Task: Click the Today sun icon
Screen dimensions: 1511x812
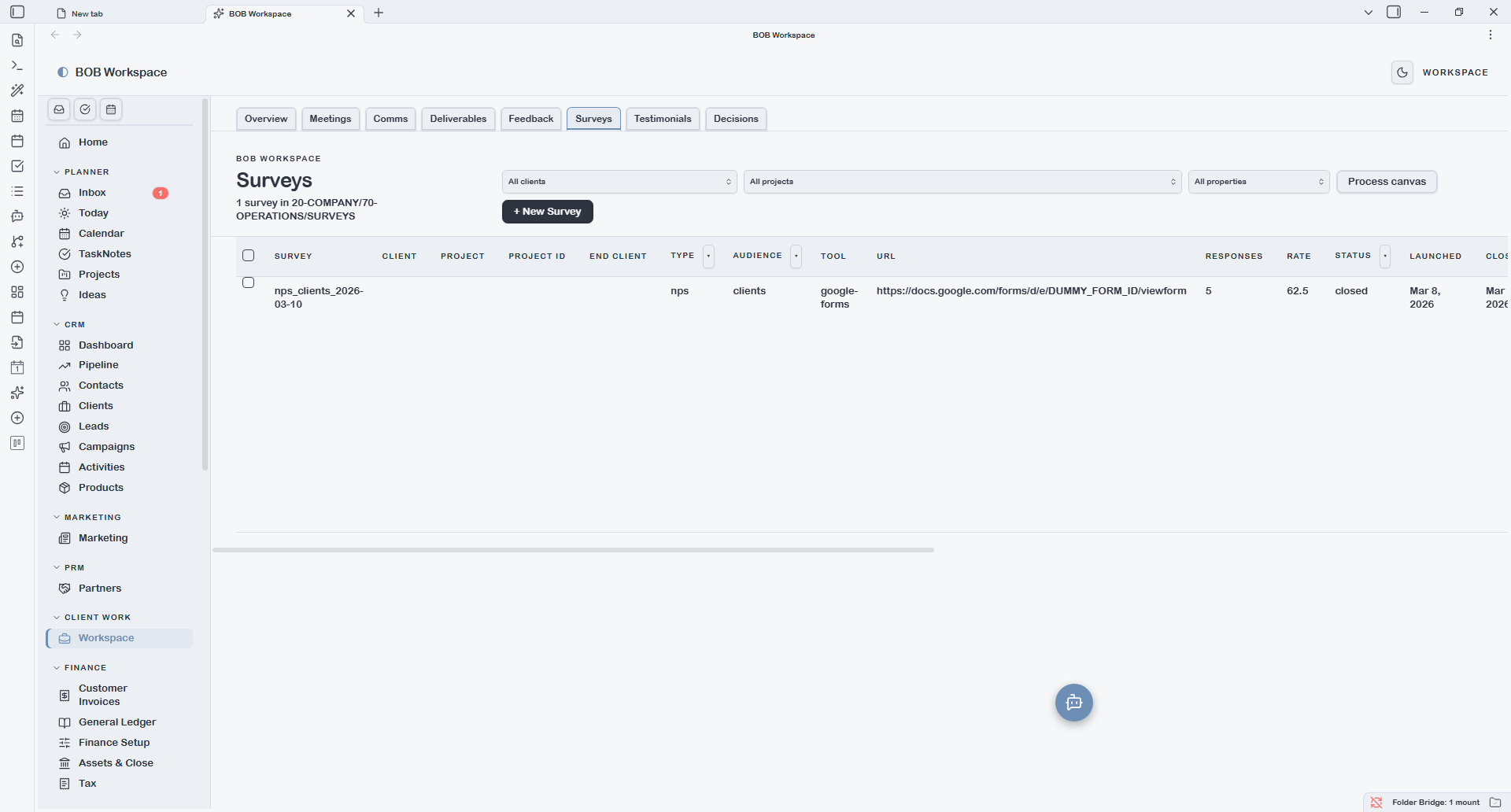Action: point(65,213)
